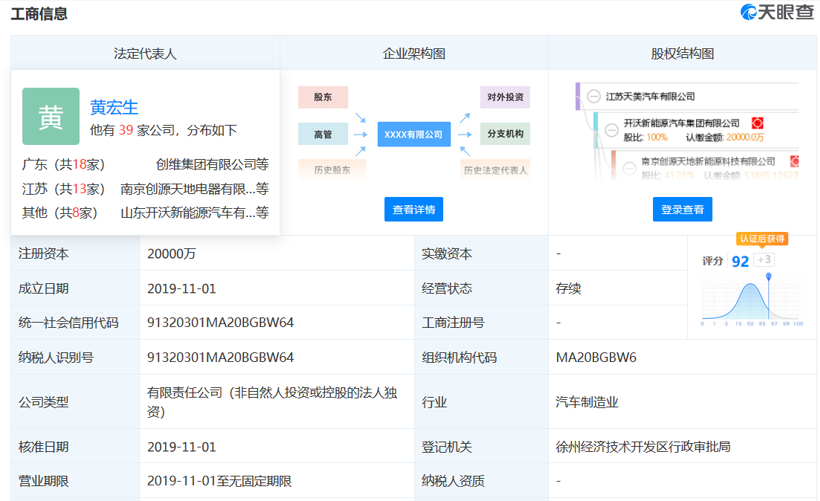Image resolution: width=820 pixels, height=501 pixels.
Task: Click the 有限责任公司 company type value
Action: tap(272, 402)
